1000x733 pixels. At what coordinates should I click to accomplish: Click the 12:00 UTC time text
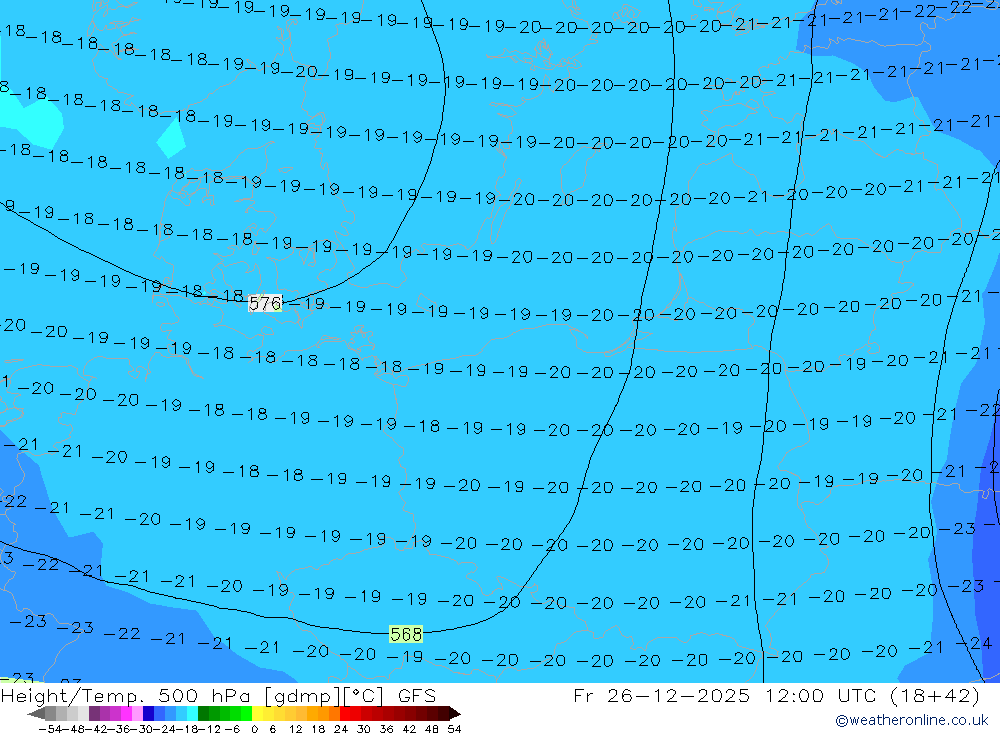823,695
